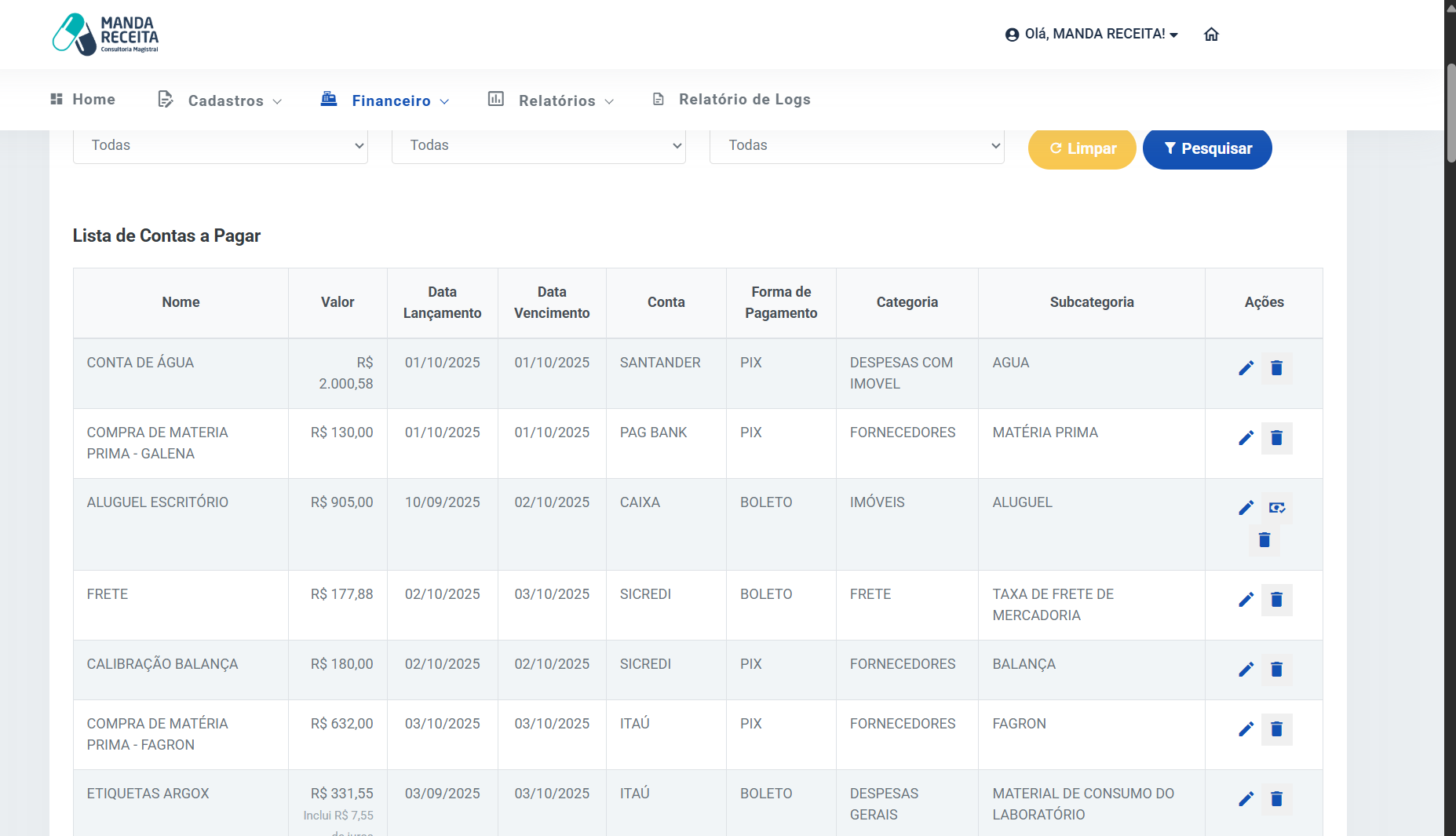
Task: Mark ALUGUEL ESCRITÓRIO as paid icon
Action: tap(1276, 508)
